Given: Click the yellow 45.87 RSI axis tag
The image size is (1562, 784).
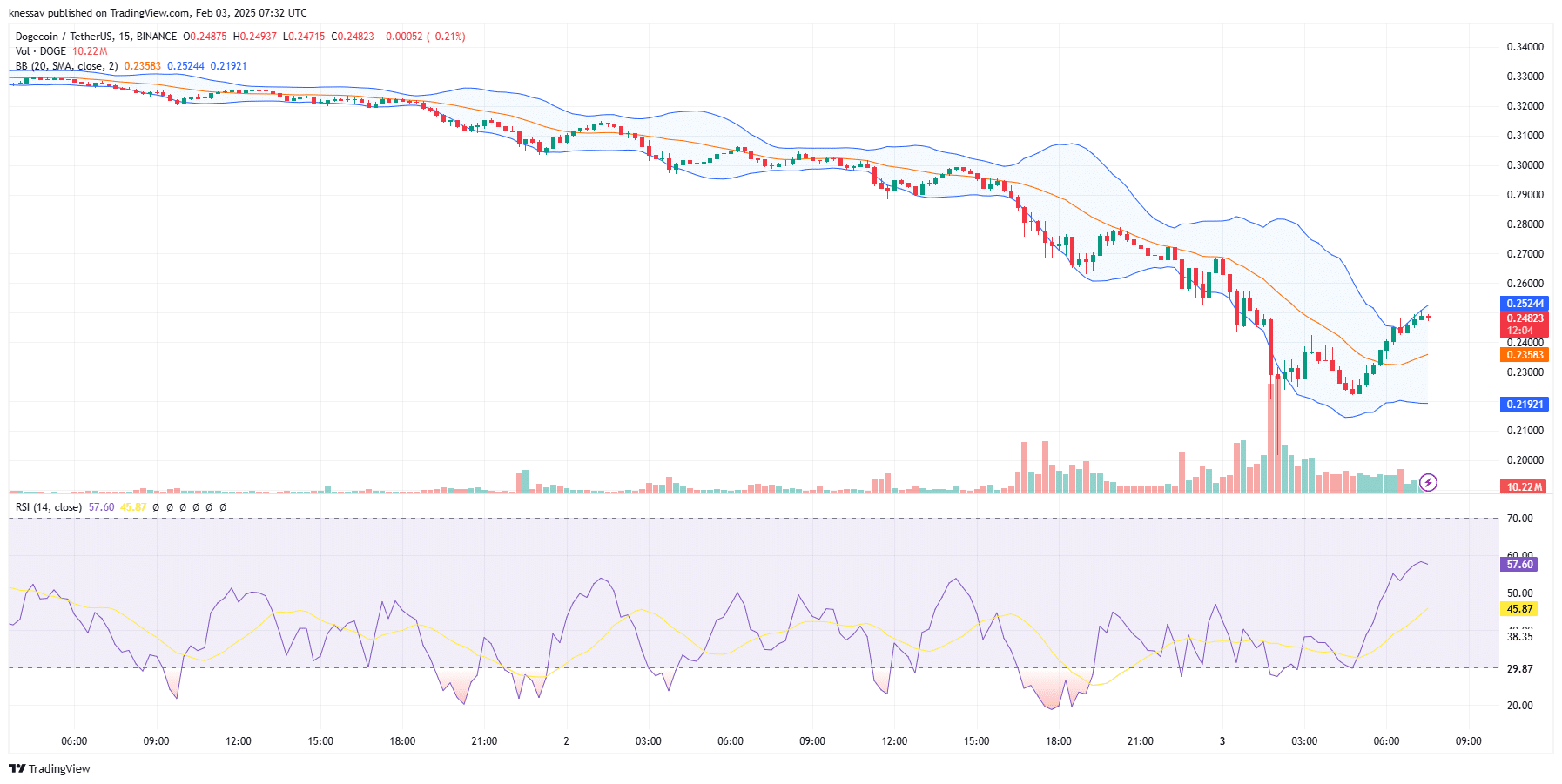Looking at the screenshot, I should pyautogui.click(x=1519, y=609).
